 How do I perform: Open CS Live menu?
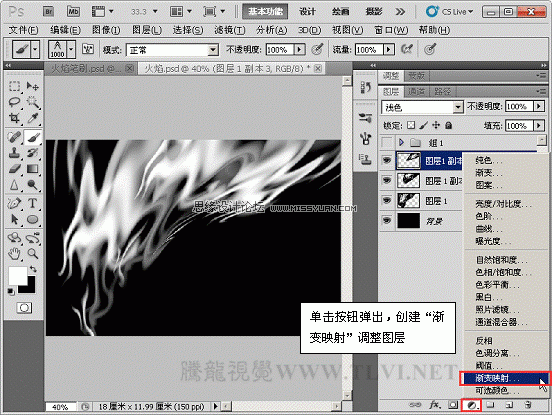point(449,12)
